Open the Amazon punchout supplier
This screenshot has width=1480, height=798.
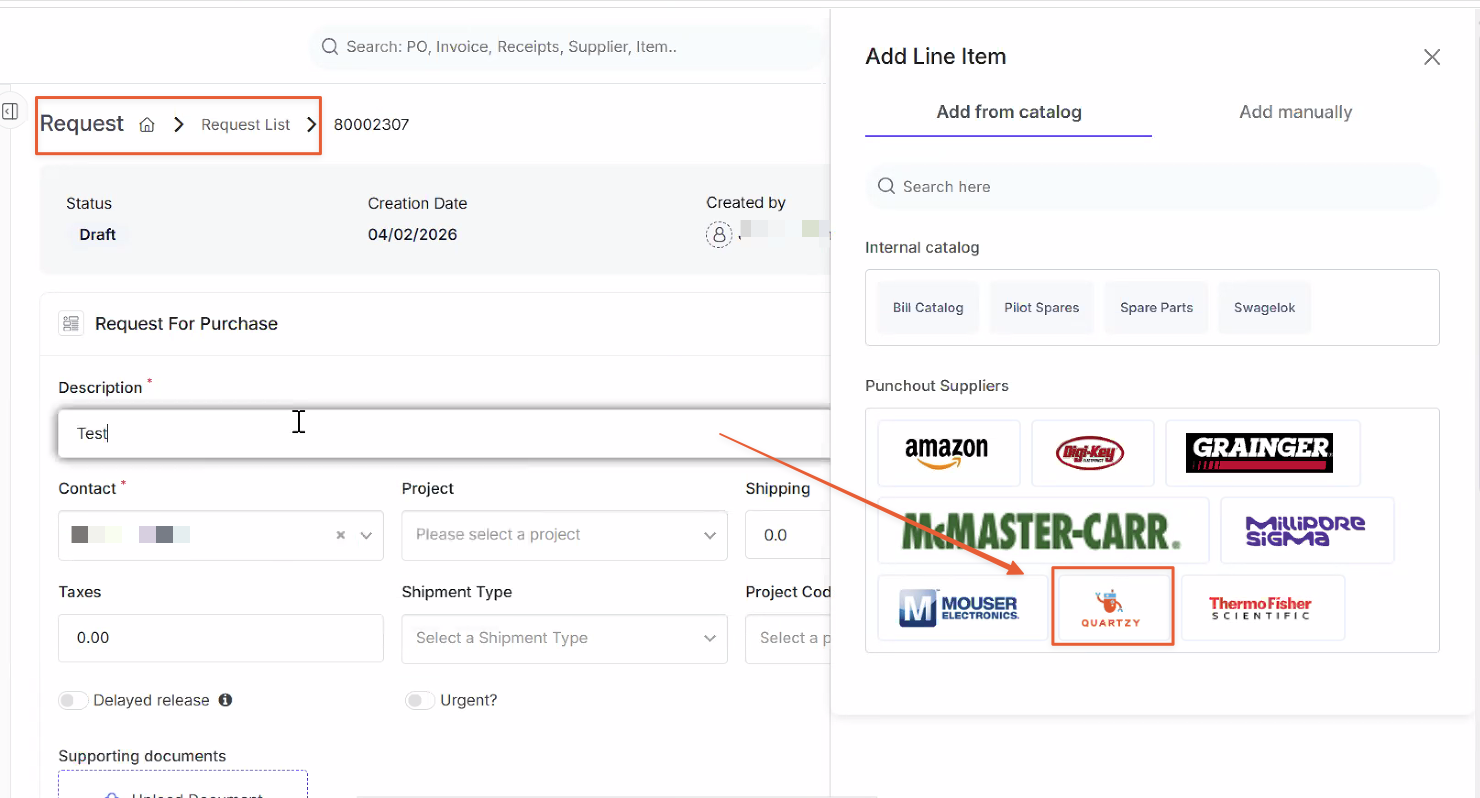949,453
